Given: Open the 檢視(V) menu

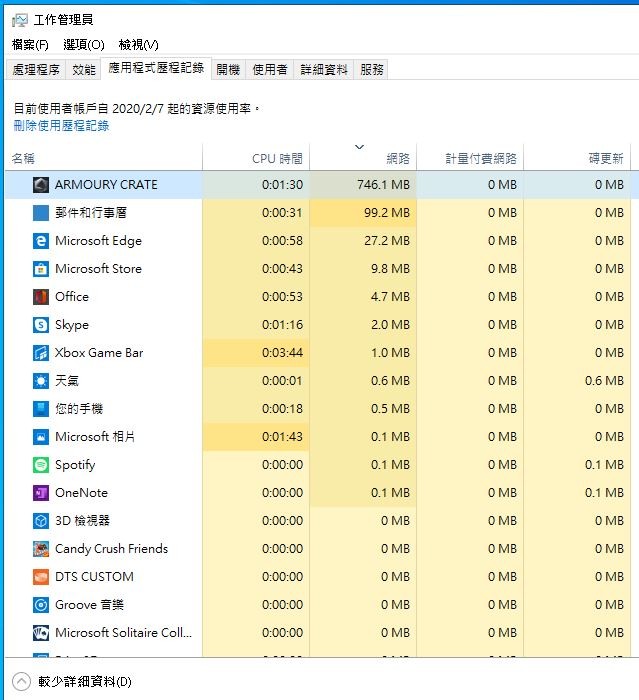Looking at the screenshot, I should pyautogui.click(x=138, y=45).
